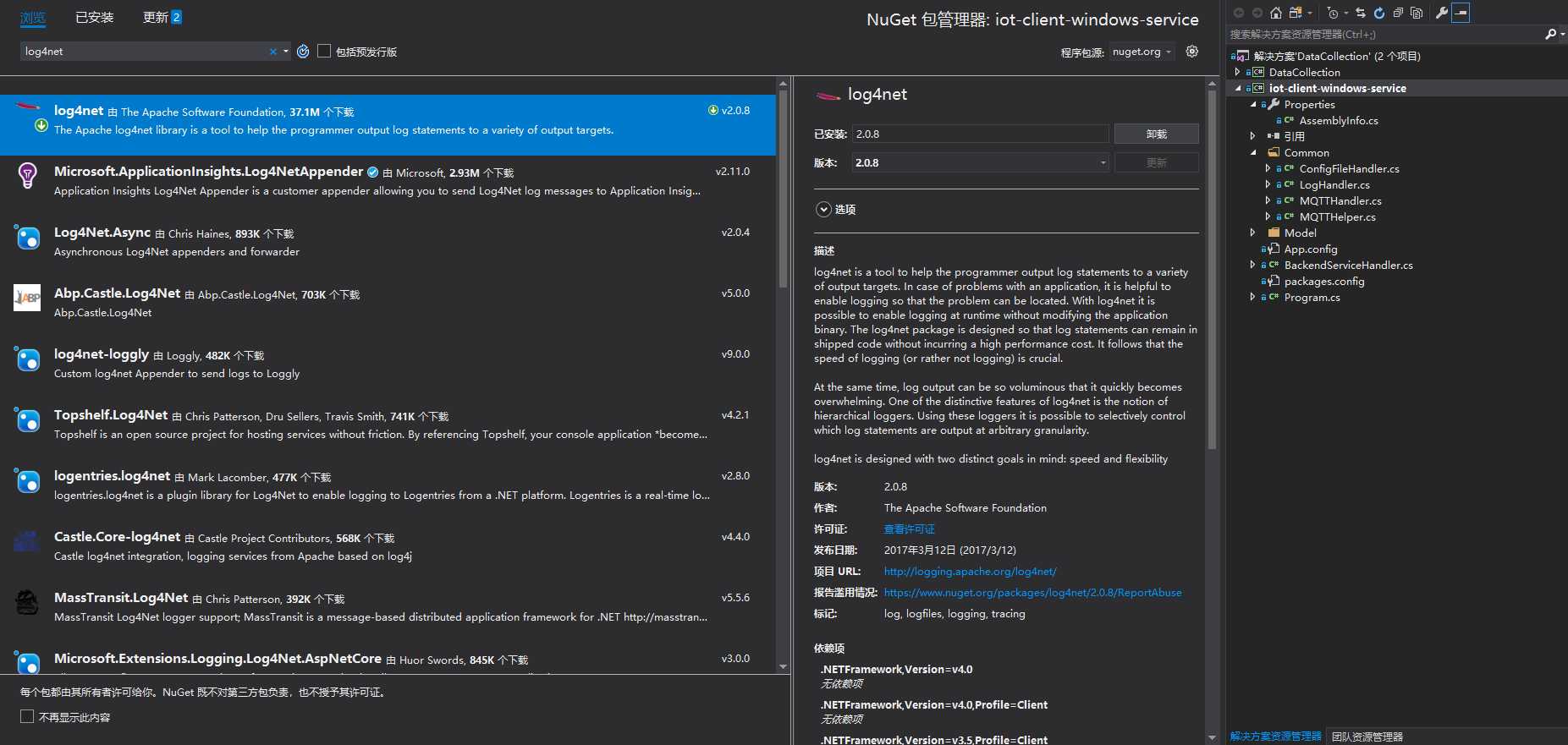Open NuGet settings via the gear icon

click(x=1192, y=52)
